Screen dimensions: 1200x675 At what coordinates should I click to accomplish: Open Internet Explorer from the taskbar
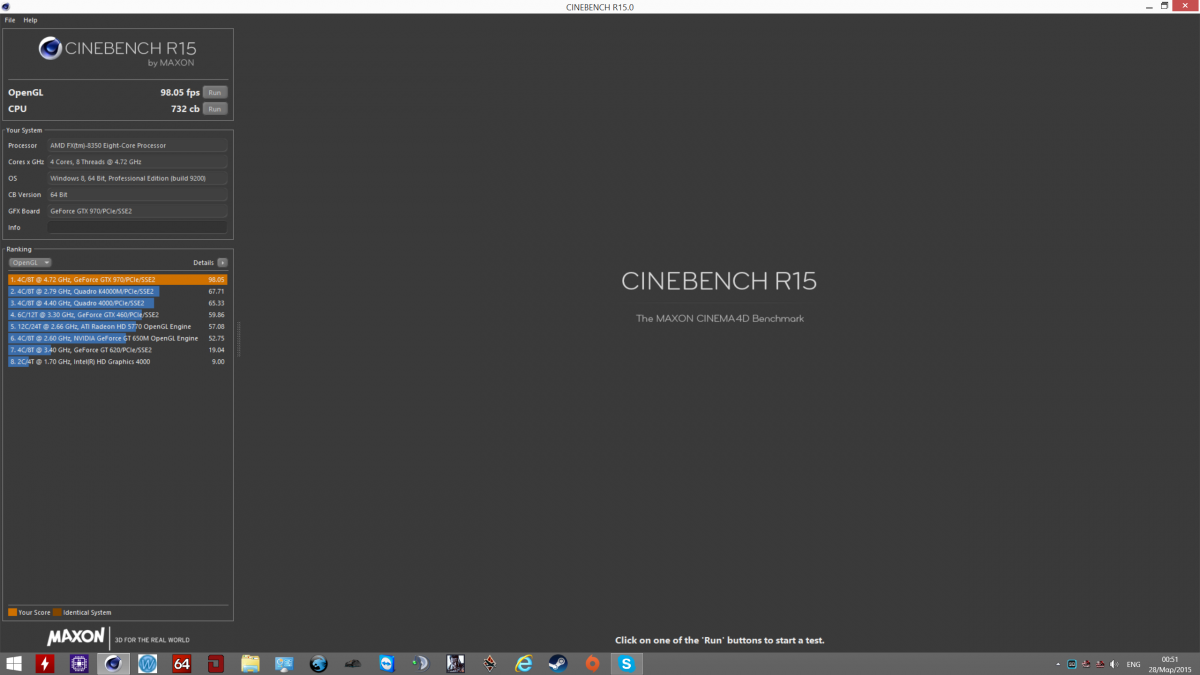point(523,663)
